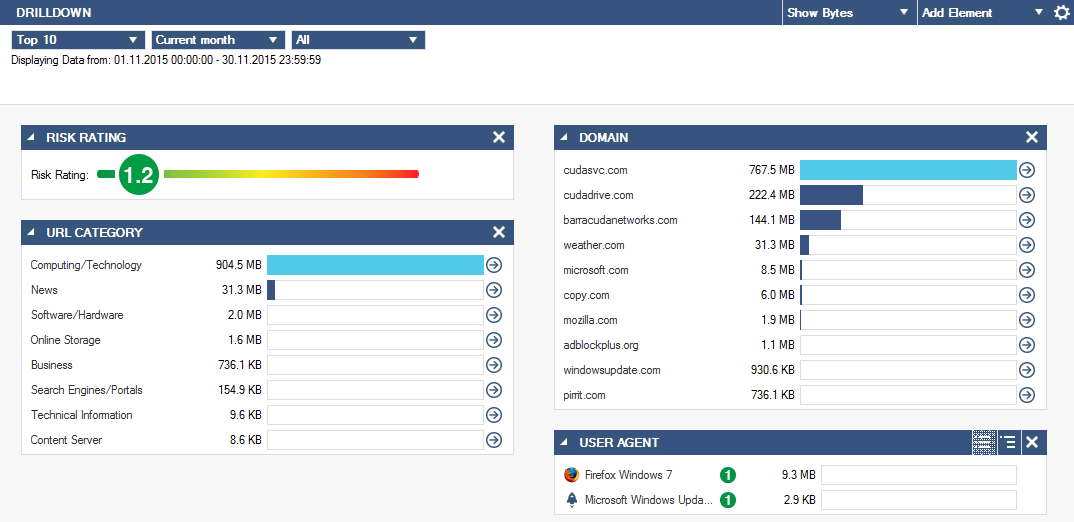Open News category drilldown arrow
Screen dimensions: 1074x522
pyautogui.click(x=493, y=290)
